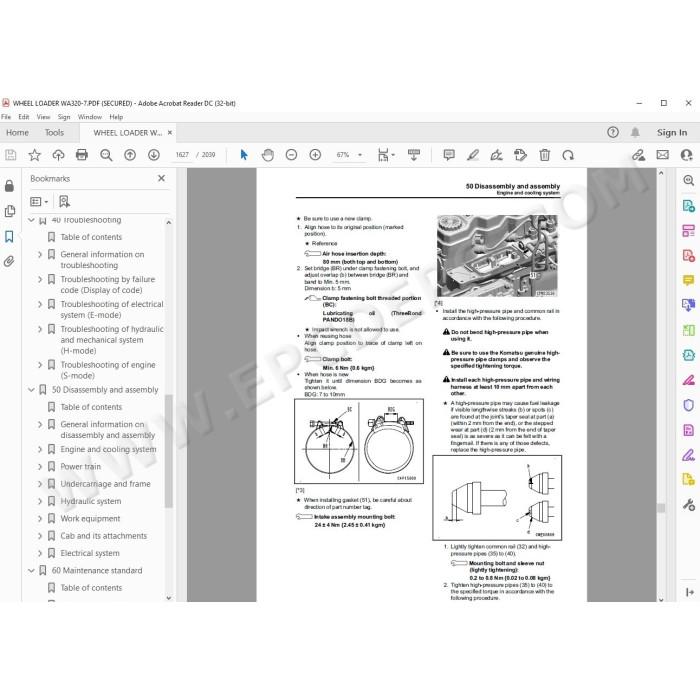
Task: Click the Save file icon
Action: 11,155
